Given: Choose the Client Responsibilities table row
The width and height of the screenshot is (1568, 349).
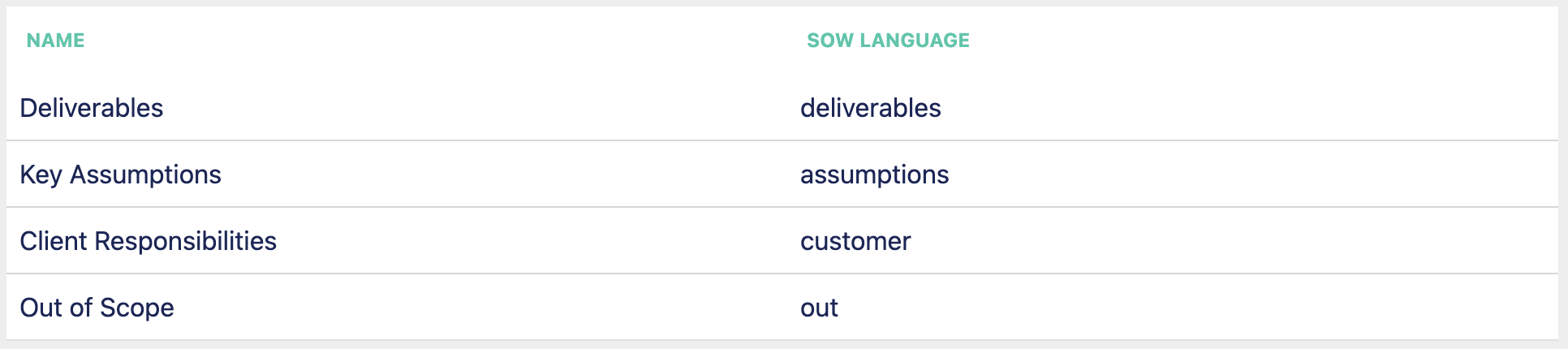Looking at the screenshot, I should [782, 241].
